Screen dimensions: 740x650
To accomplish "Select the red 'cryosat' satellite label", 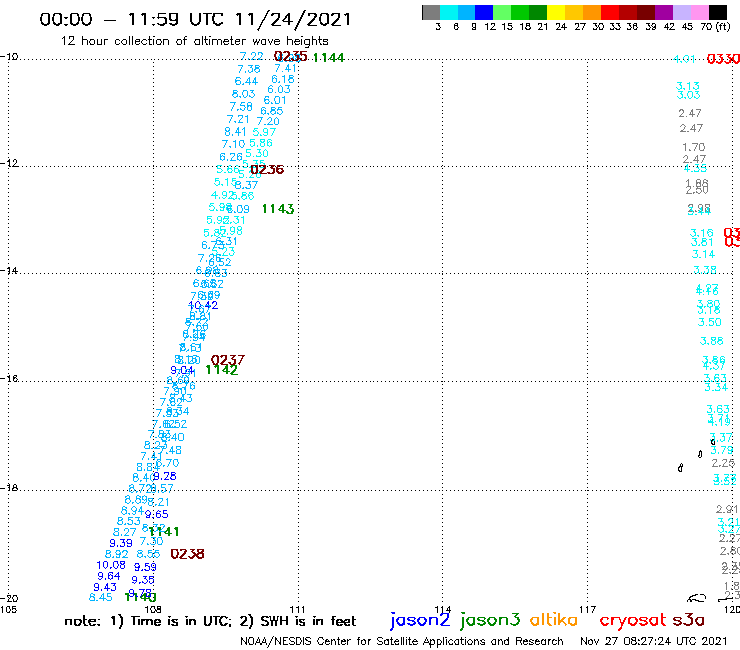I will [632, 620].
